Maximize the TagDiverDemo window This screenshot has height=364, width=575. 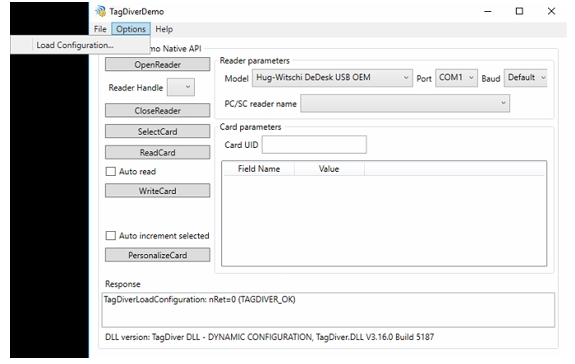coord(519,11)
